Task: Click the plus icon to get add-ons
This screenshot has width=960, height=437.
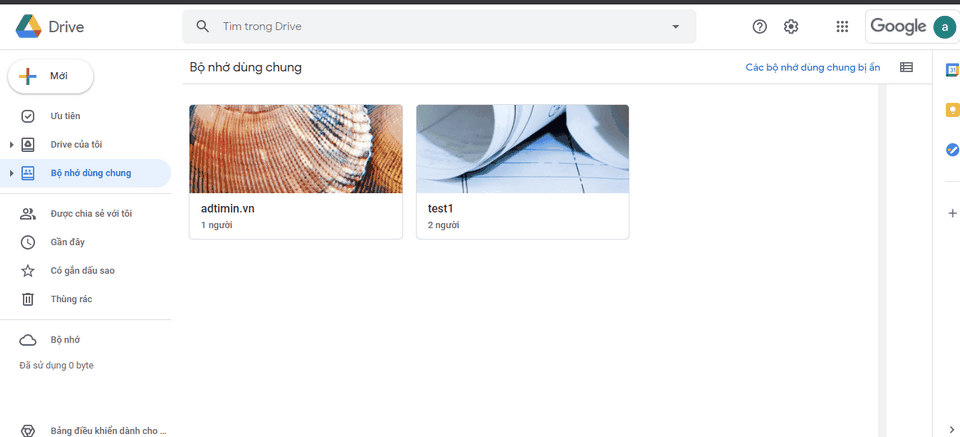Action: coord(952,213)
